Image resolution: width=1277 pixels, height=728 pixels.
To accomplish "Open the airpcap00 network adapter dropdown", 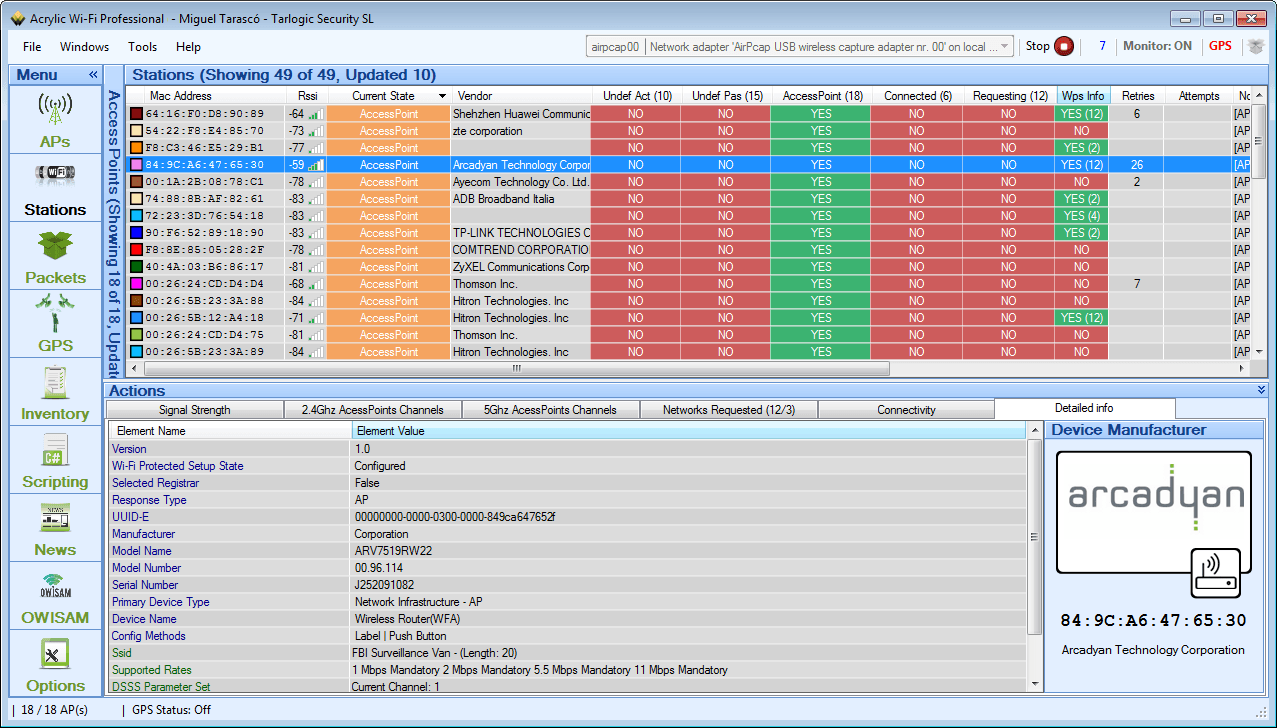I will point(799,46).
